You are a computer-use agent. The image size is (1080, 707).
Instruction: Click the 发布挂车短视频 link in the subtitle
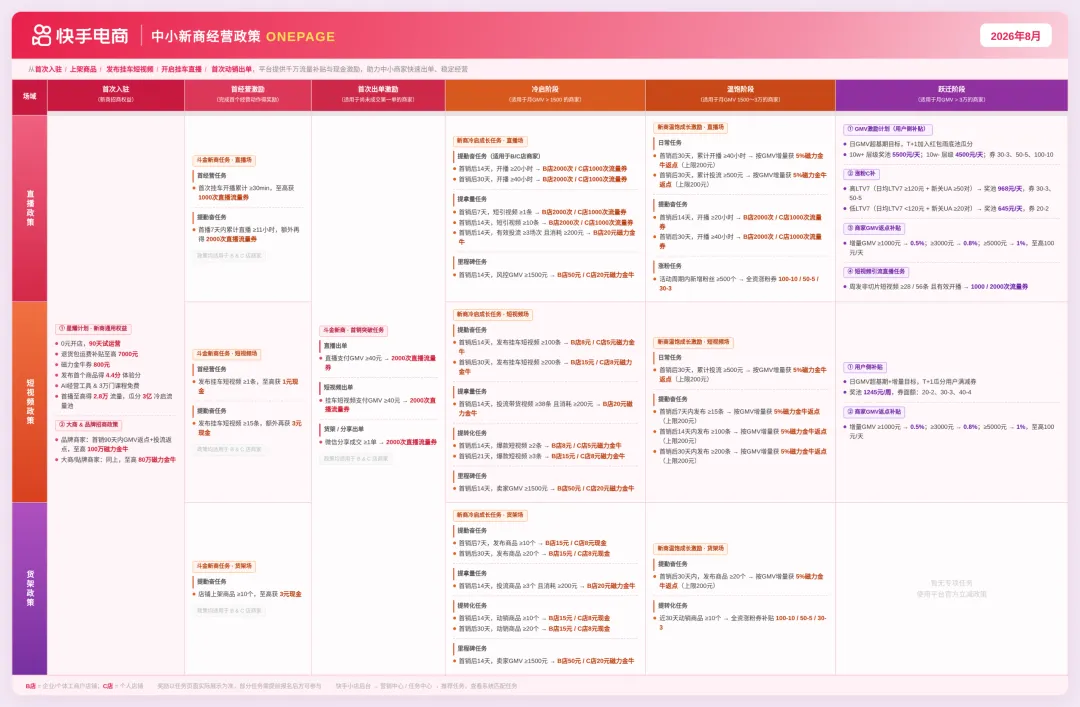click(x=129, y=69)
